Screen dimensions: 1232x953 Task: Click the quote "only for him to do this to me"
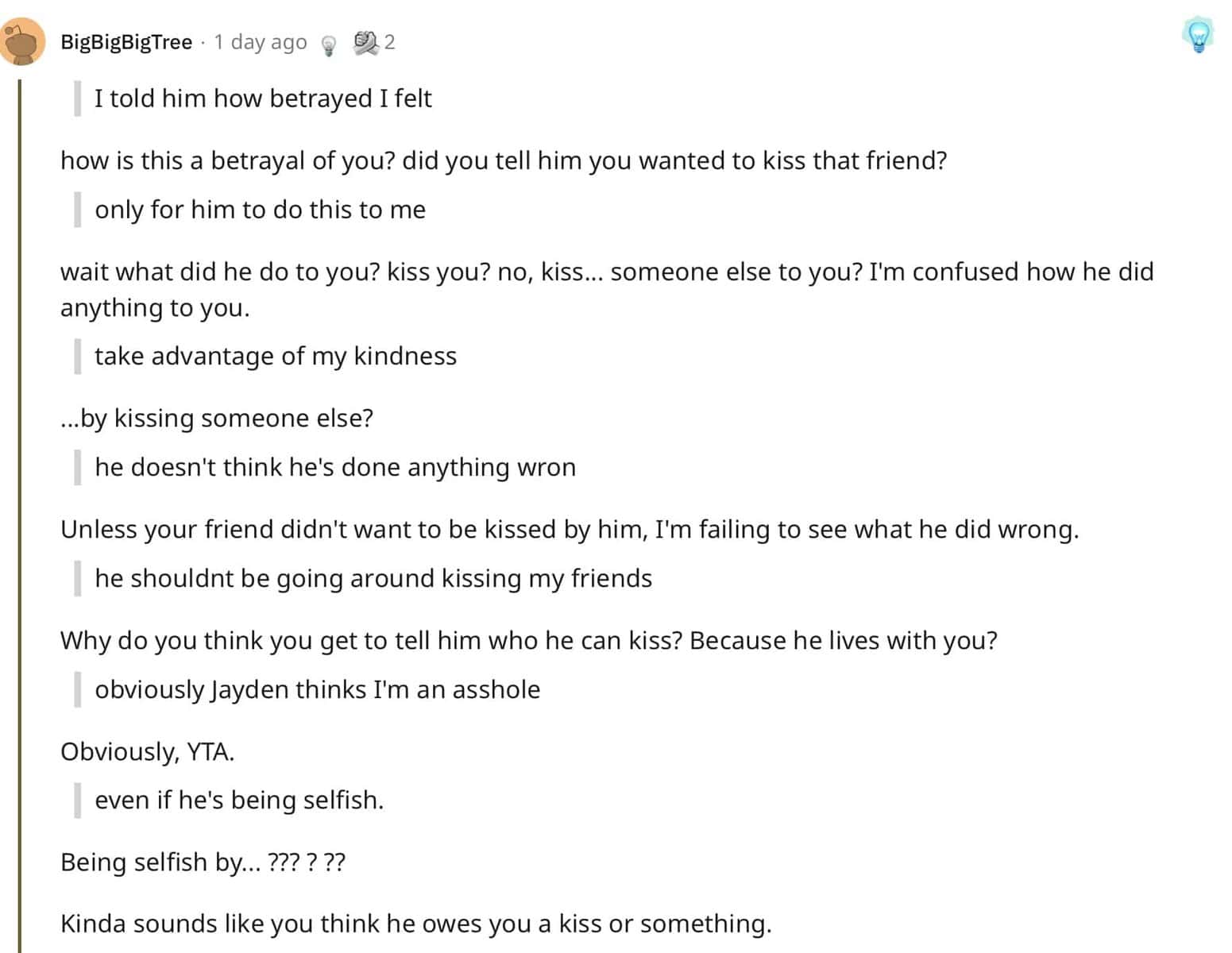pos(260,210)
